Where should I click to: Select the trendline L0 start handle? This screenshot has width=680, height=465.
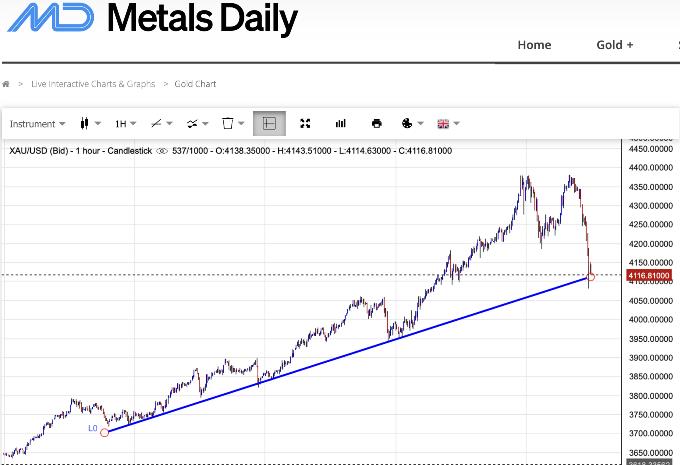tap(105, 432)
